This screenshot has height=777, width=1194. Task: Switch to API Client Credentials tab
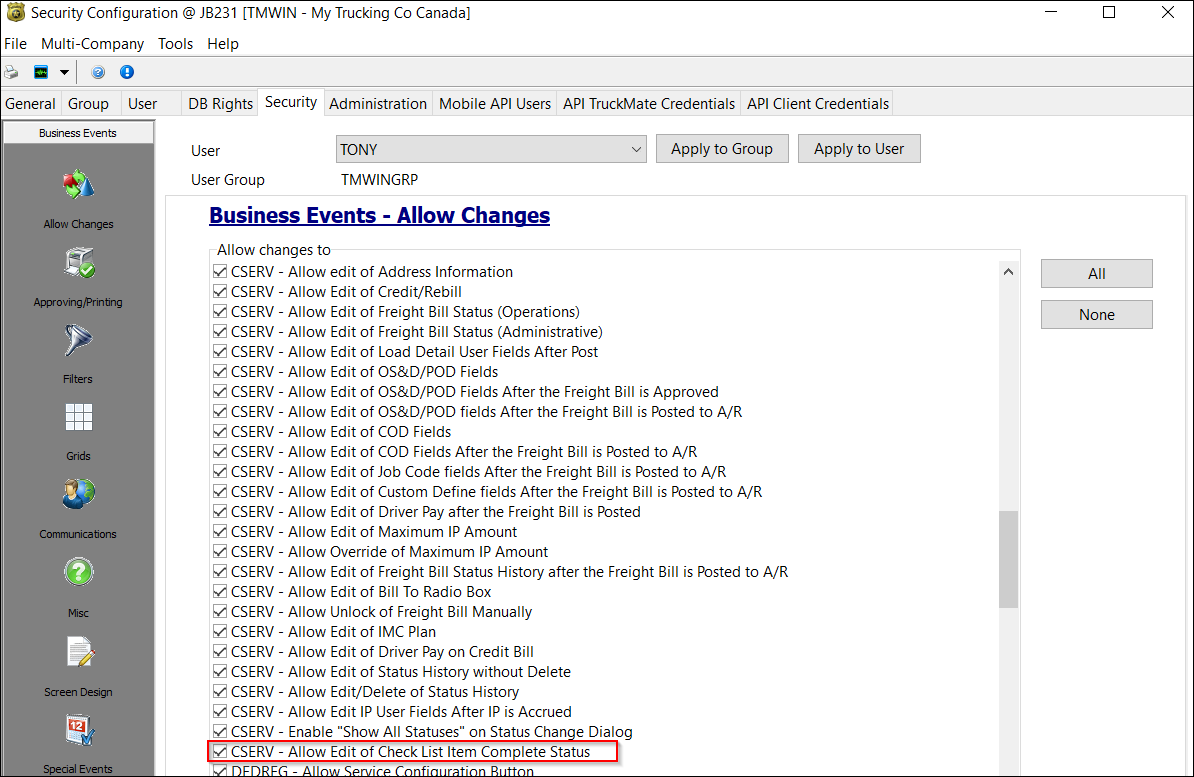coord(818,104)
